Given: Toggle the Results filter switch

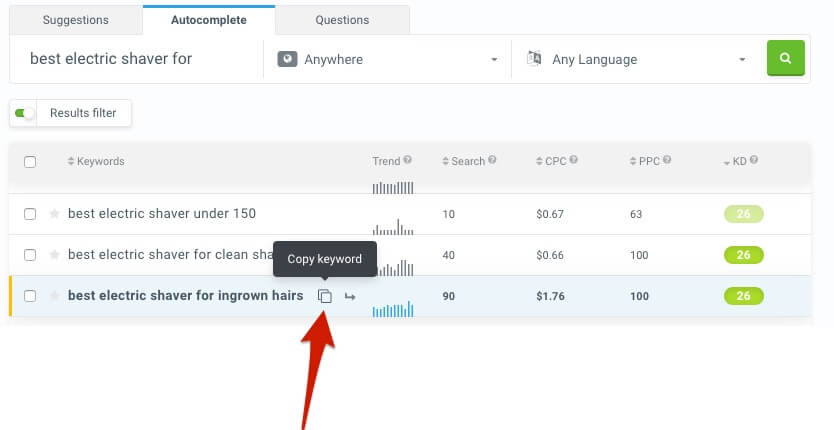Looking at the screenshot, I should (x=23, y=113).
